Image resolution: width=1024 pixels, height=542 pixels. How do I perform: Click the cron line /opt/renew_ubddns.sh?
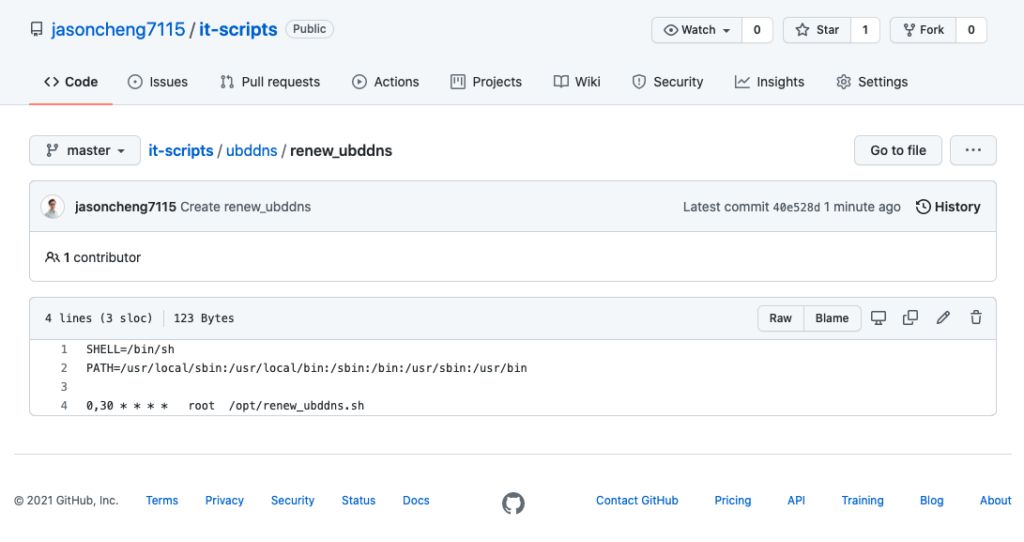(225, 406)
